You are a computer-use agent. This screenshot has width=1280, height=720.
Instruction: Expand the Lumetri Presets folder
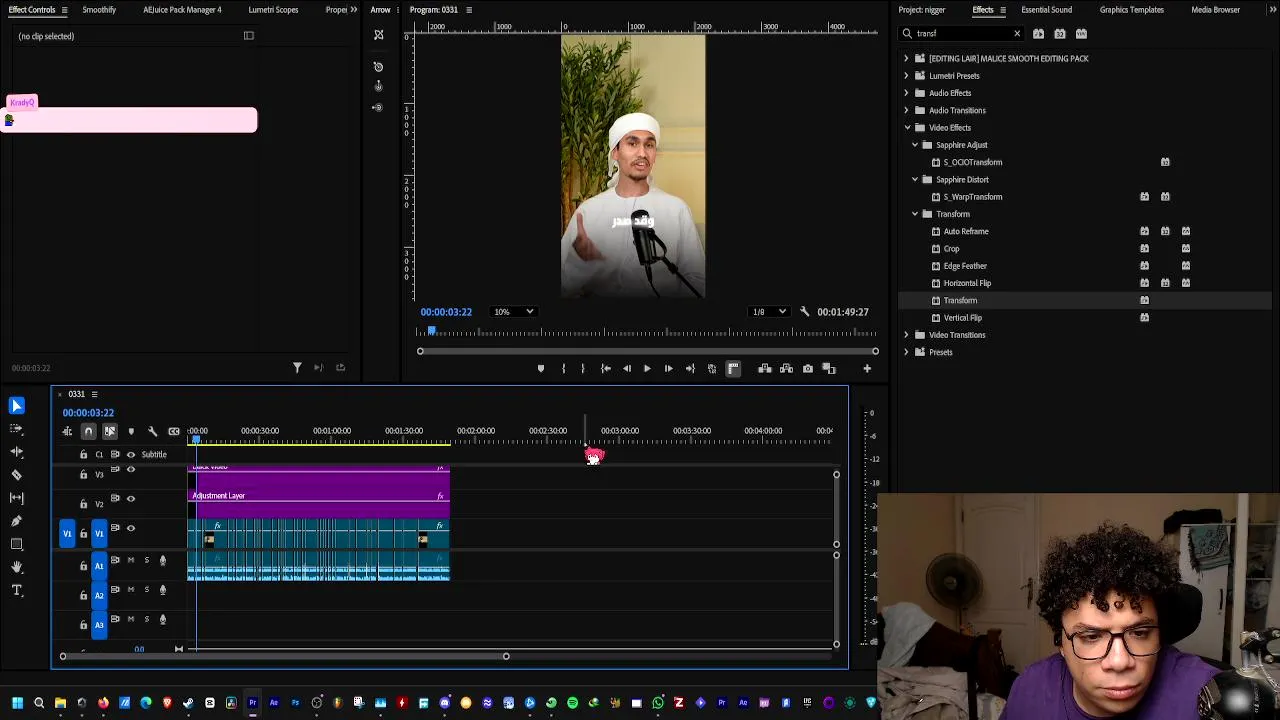[x=906, y=76]
